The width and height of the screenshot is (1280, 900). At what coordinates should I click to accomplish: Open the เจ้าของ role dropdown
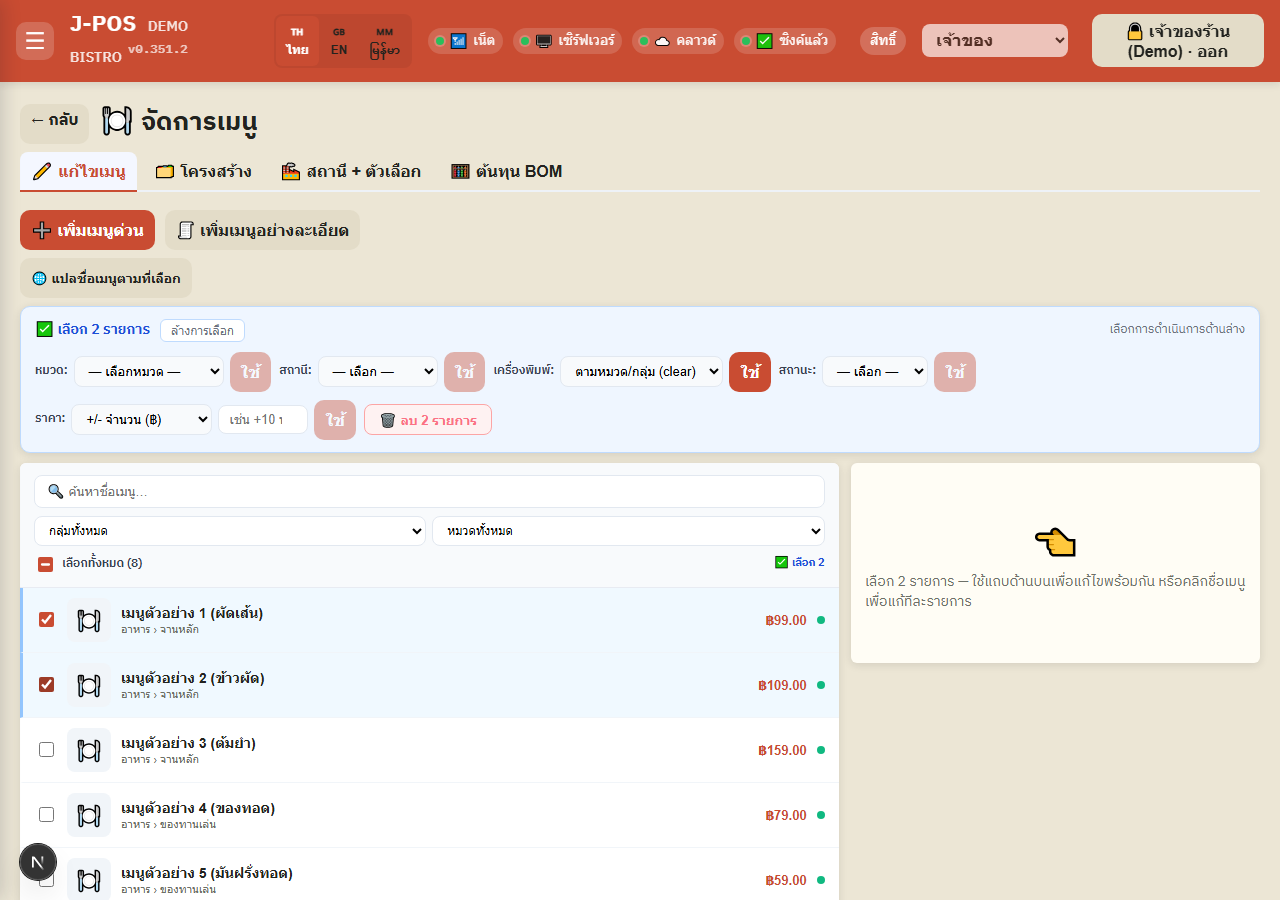pos(995,41)
